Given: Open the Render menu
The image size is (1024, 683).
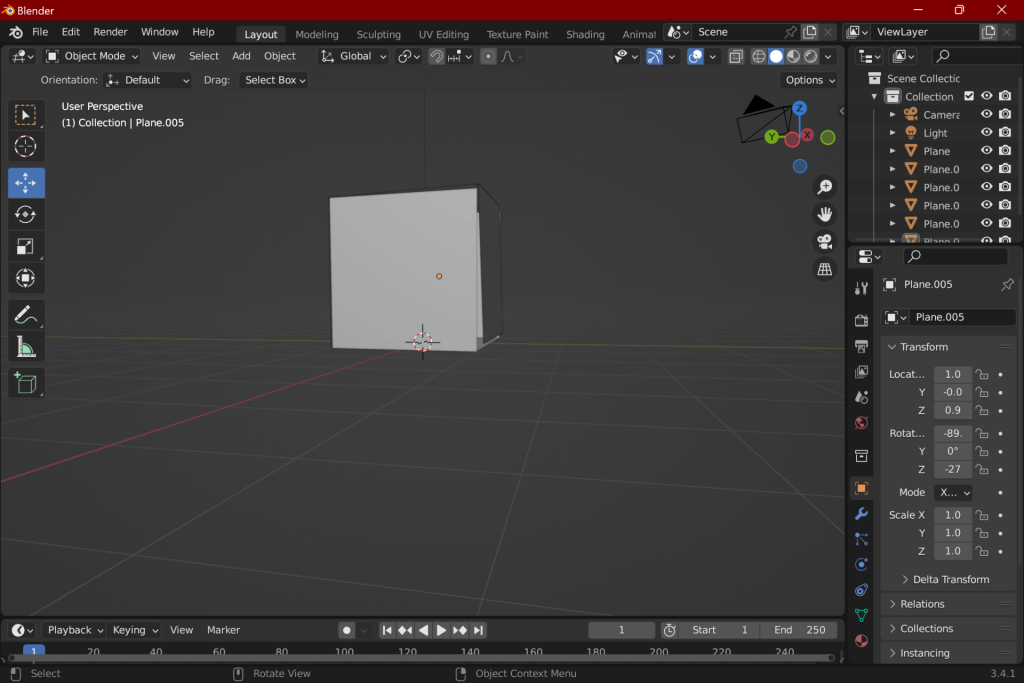Looking at the screenshot, I should 110,32.
